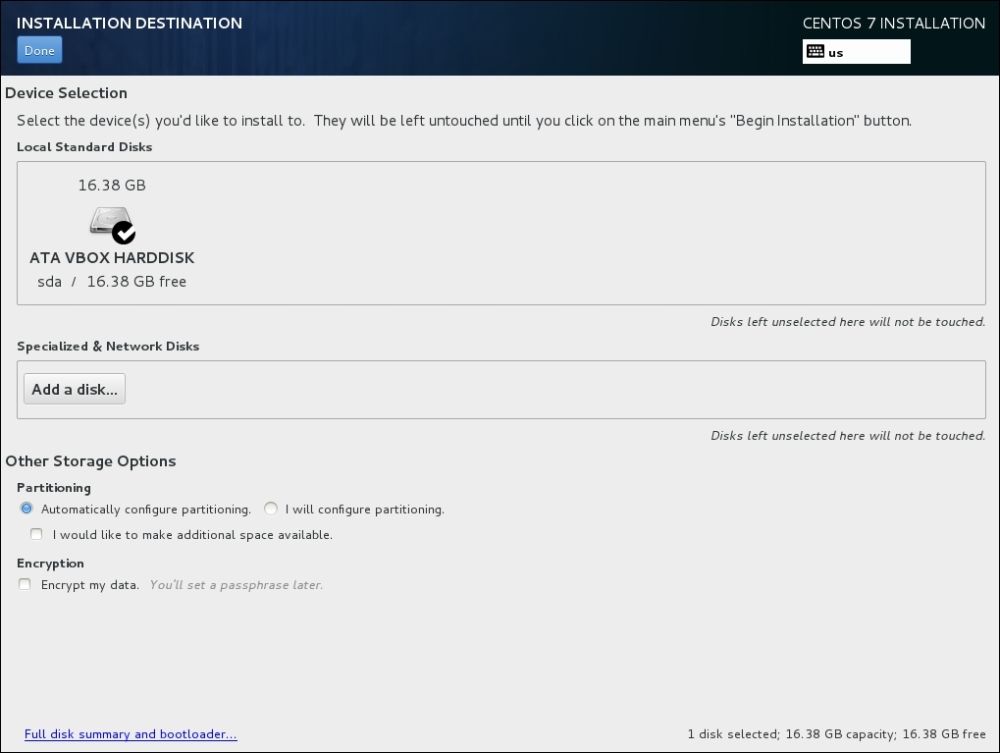Screen dimensions: 1000x753
Task: Click the 1 disk selected status text
Action: pos(836,734)
